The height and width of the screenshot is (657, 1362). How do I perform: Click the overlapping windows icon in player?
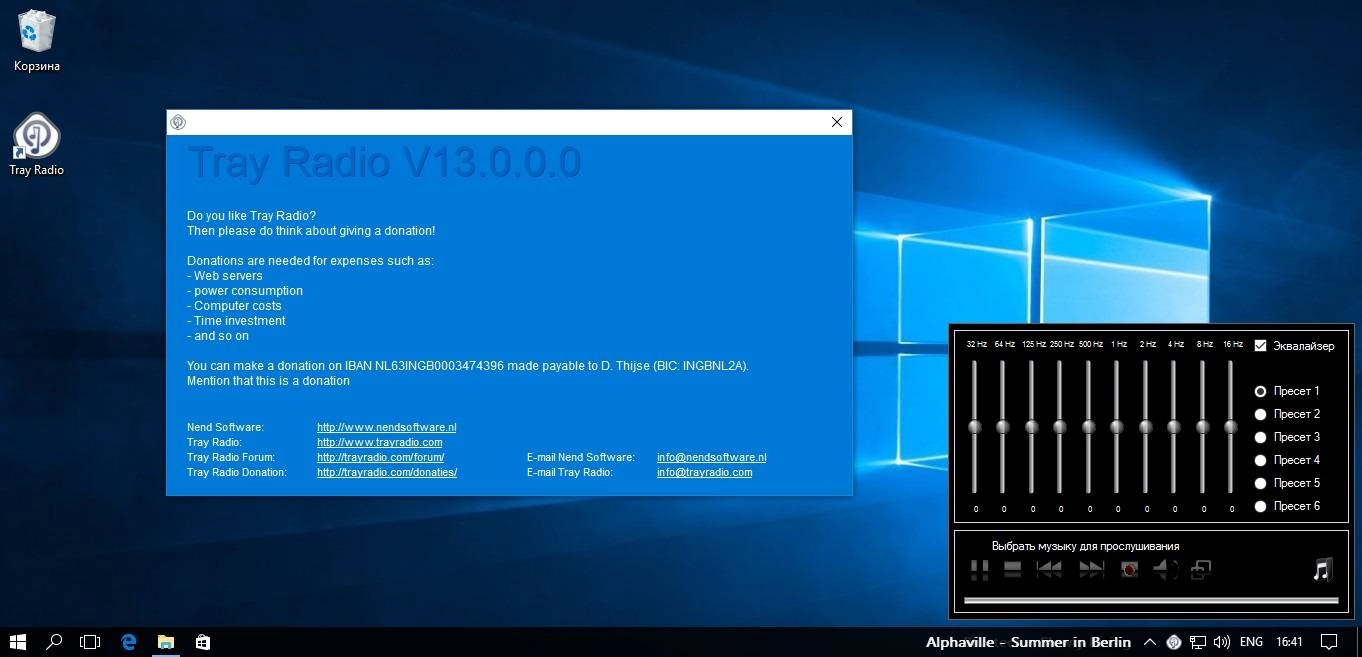[x=1201, y=569]
